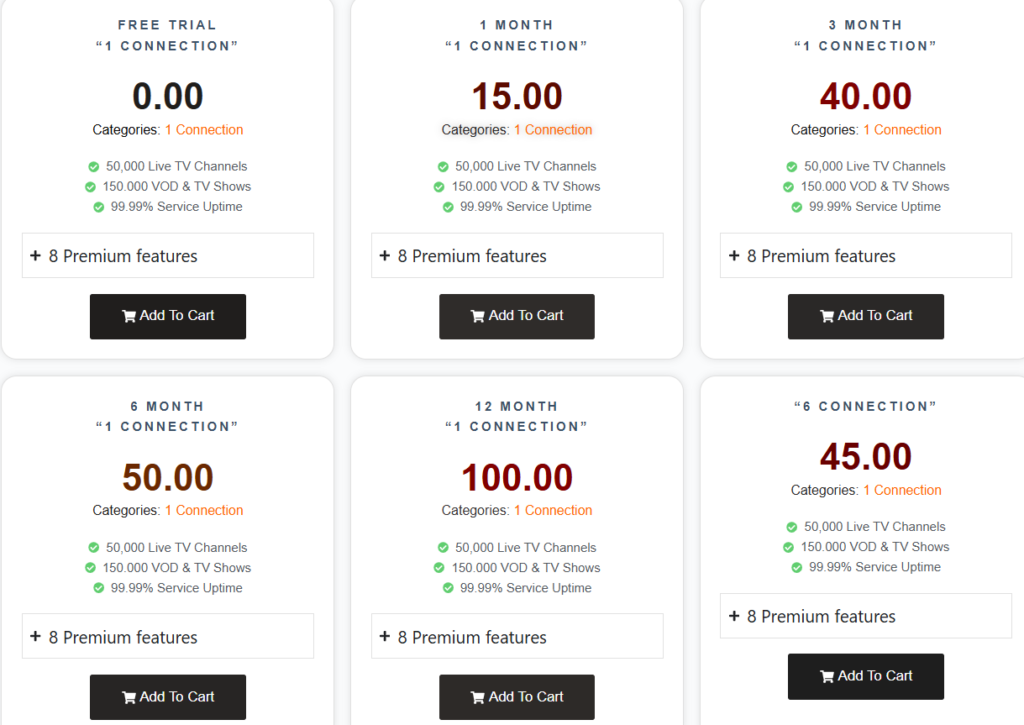Click cart icon in Free Trial card
The width and height of the screenshot is (1024, 725).
[129, 316]
